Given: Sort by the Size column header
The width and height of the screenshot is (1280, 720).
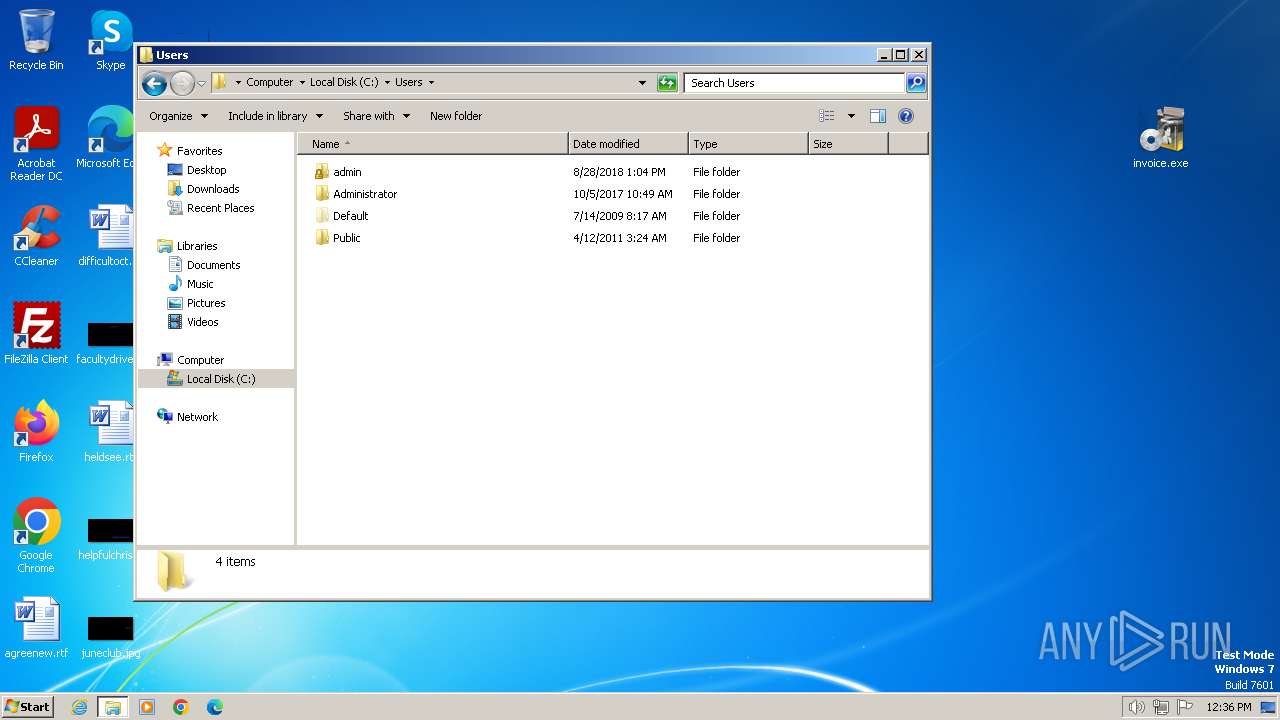Looking at the screenshot, I should click(848, 144).
